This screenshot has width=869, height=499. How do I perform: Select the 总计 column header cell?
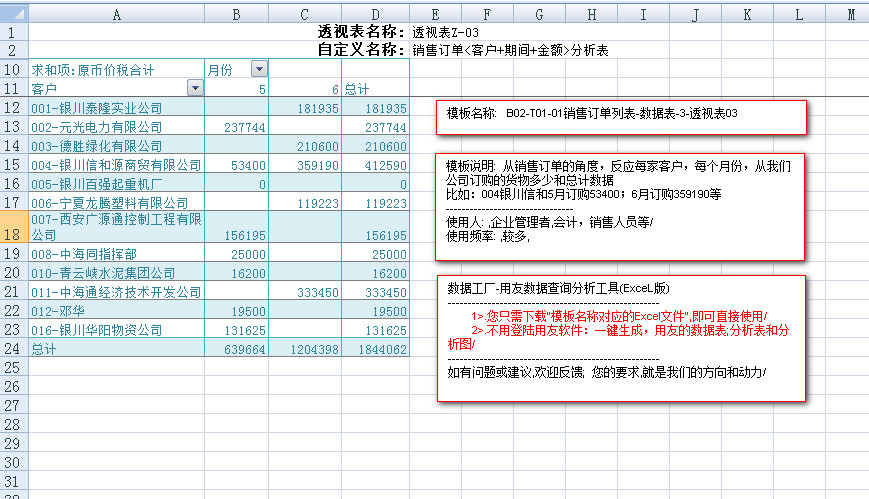click(x=375, y=88)
